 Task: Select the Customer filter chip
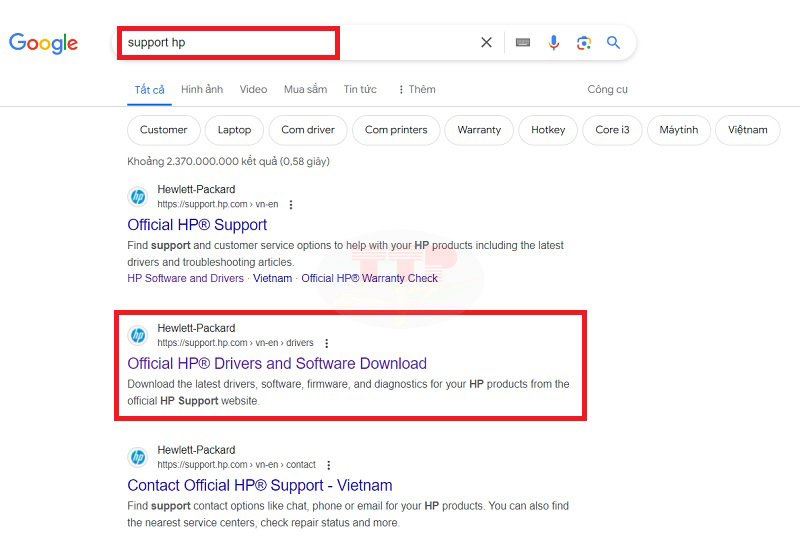163,130
